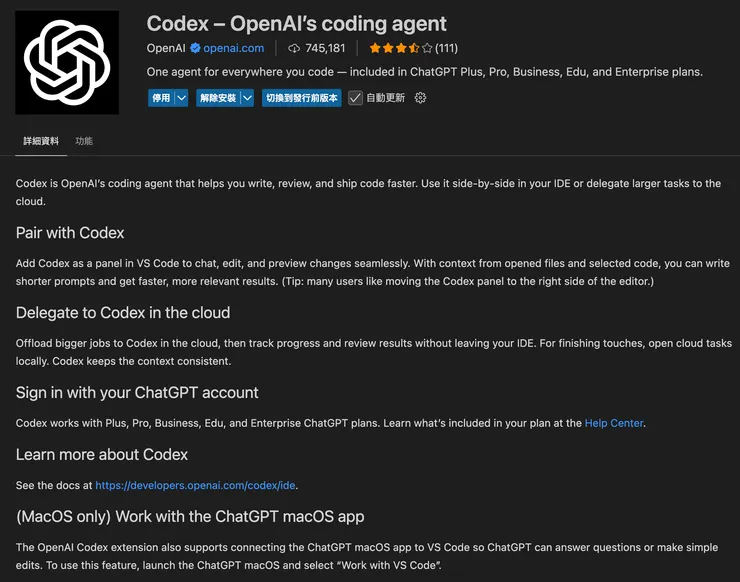
Task: Click the 停用 button
Action: tap(161, 98)
